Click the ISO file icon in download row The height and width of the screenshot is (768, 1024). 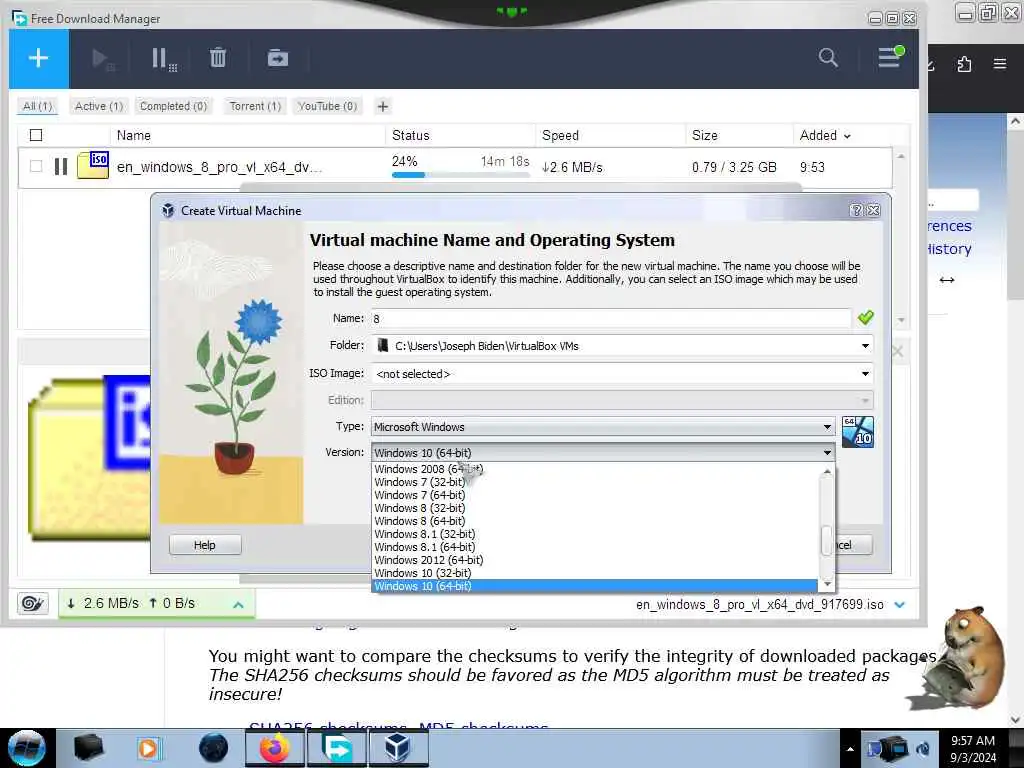(x=93, y=165)
